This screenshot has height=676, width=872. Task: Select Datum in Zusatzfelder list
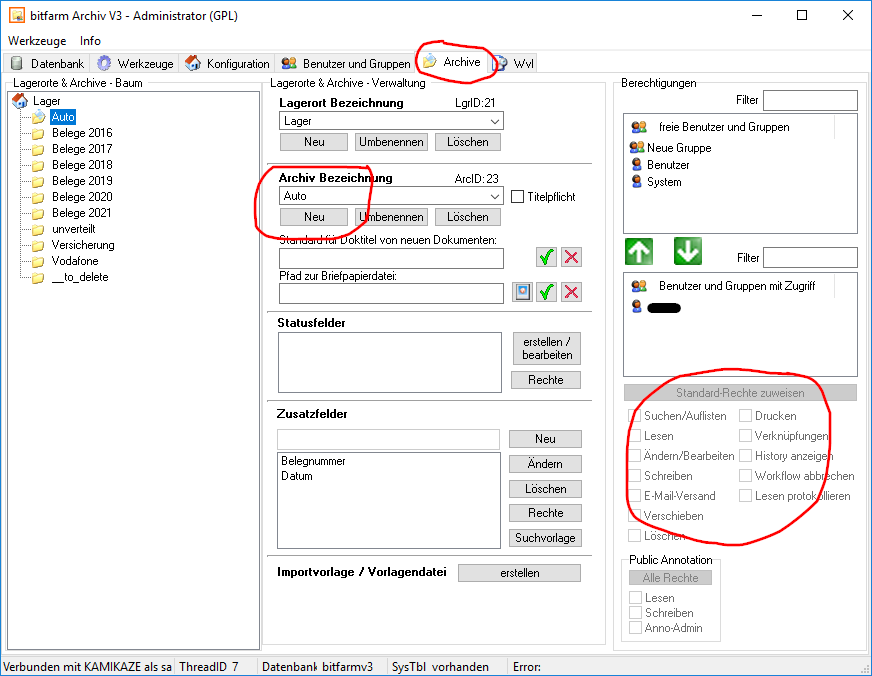click(x=296, y=476)
